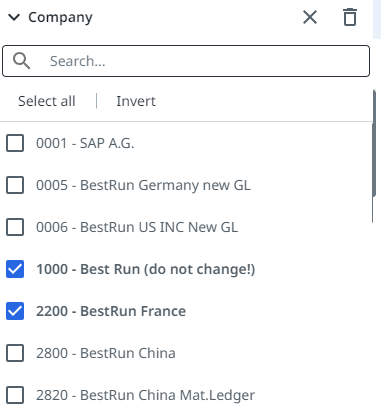This screenshot has height=419, width=381.
Task: Uncheck the 2200 - BestRun France checkbox
Action: tap(15, 311)
